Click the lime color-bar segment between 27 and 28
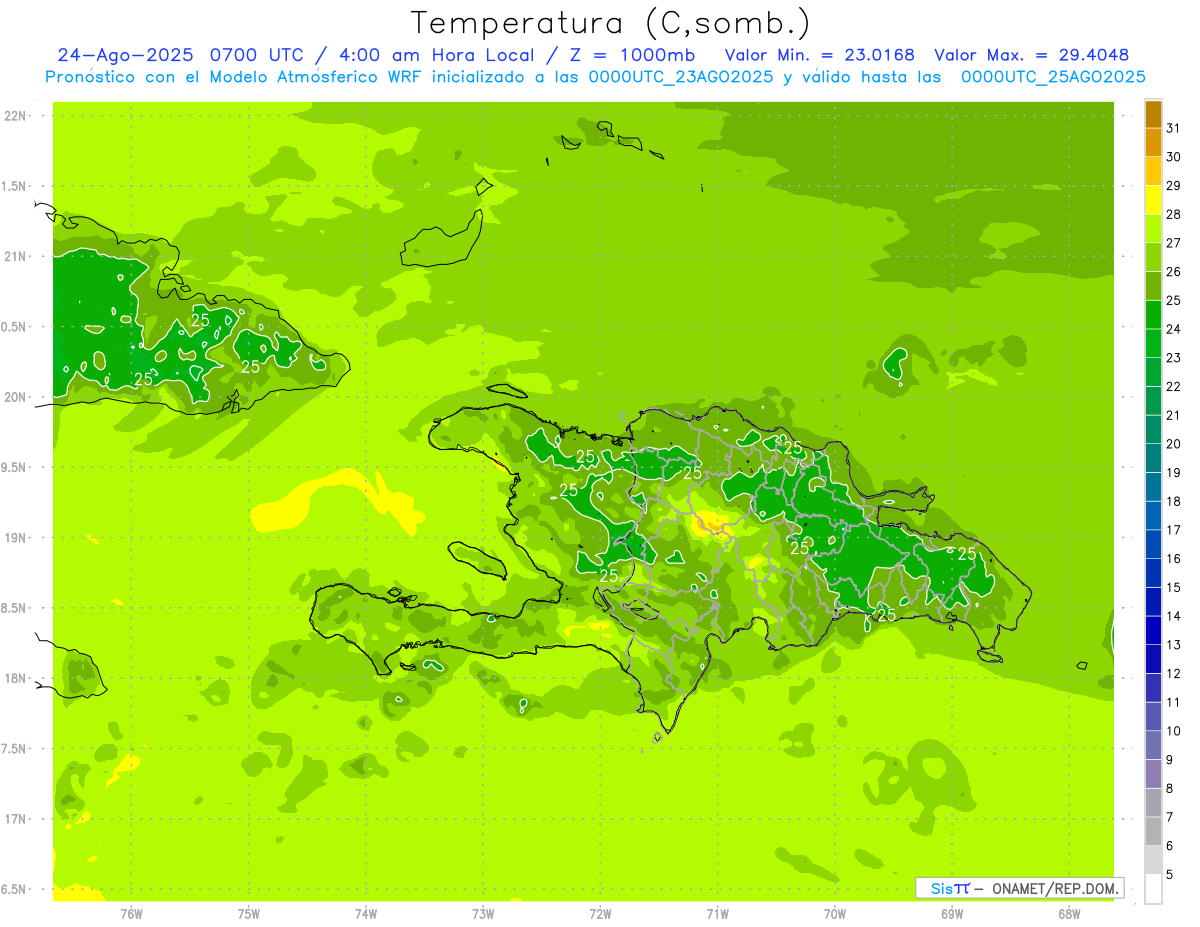Image resolution: width=1200 pixels, height=927 pixels. point(1153,230)
